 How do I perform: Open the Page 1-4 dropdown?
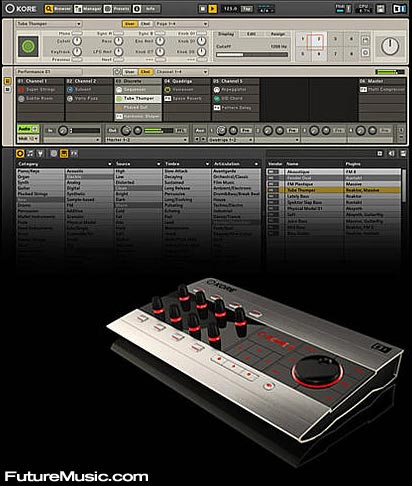181,24
